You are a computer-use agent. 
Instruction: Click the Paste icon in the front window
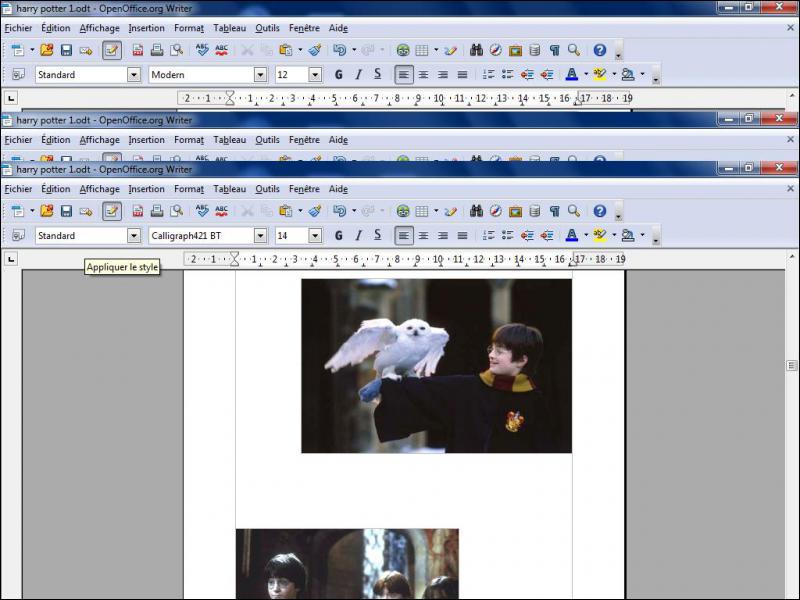coord(286,211)
